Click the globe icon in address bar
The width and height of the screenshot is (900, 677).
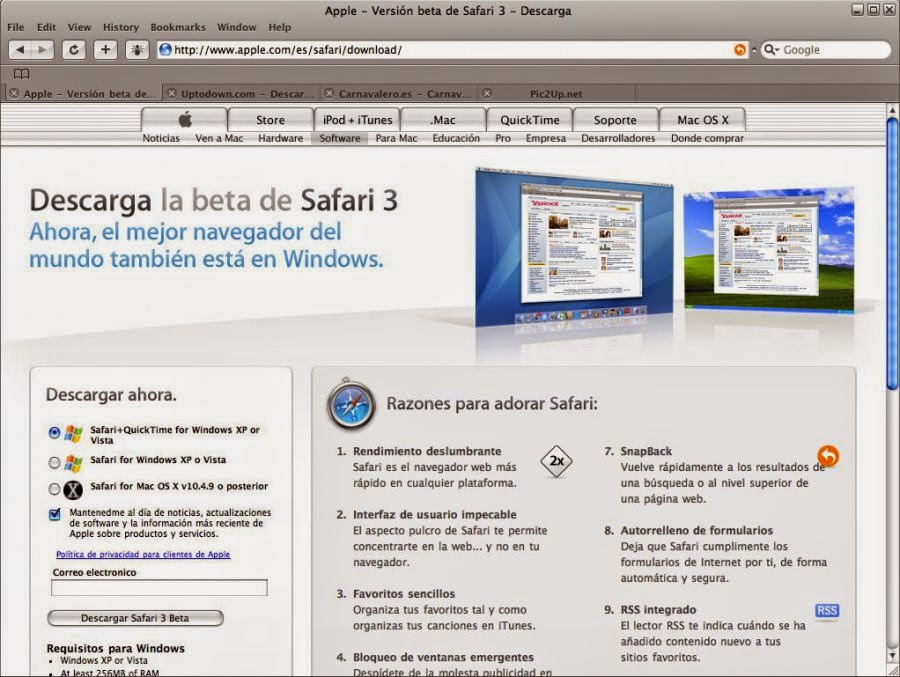[x=165, y=50]
